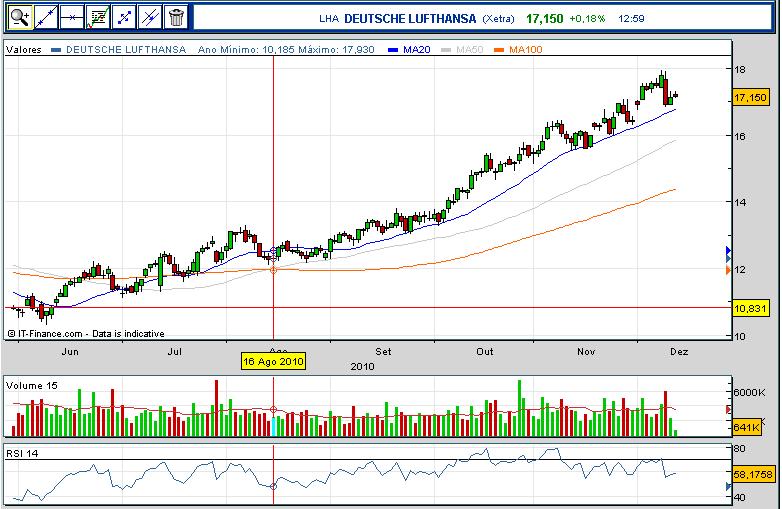Click the (Xetra) exchange label

coord(498,19)
